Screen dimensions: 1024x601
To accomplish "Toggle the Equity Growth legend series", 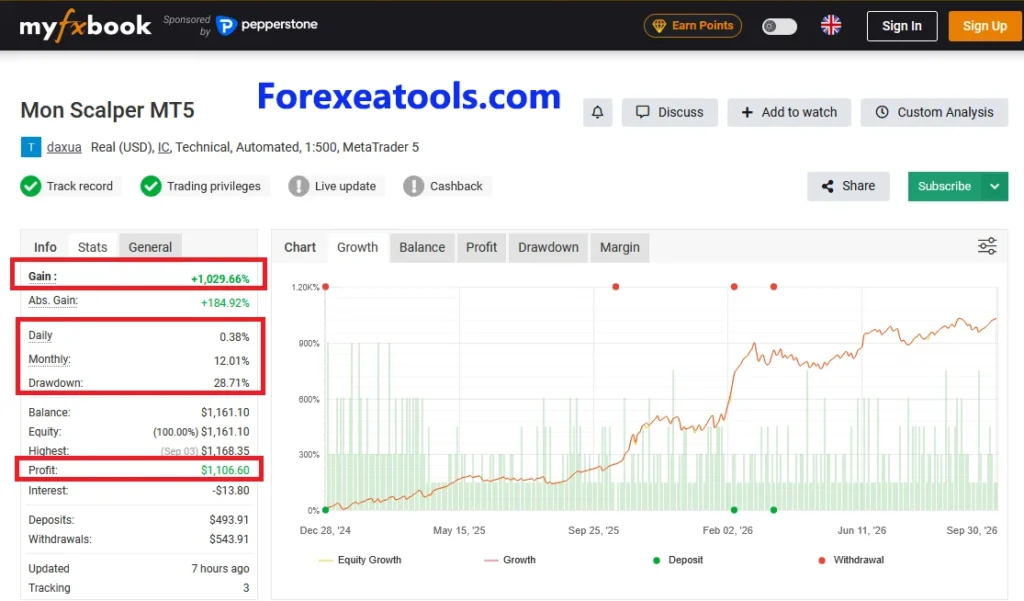I will tap(360, 560).
